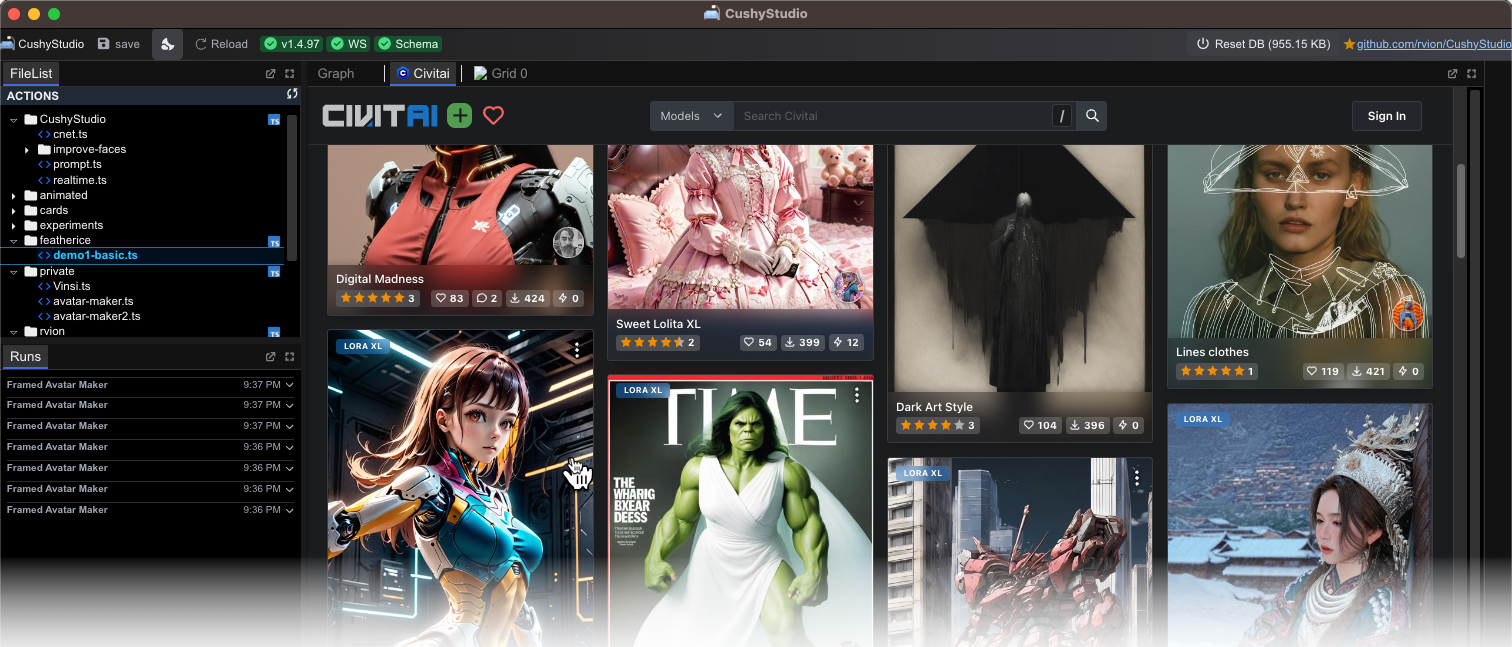Screen dimensions: 1512x647
Task: Open the three-dot menu on Hulk TIME card
Action: click(857, 396)
